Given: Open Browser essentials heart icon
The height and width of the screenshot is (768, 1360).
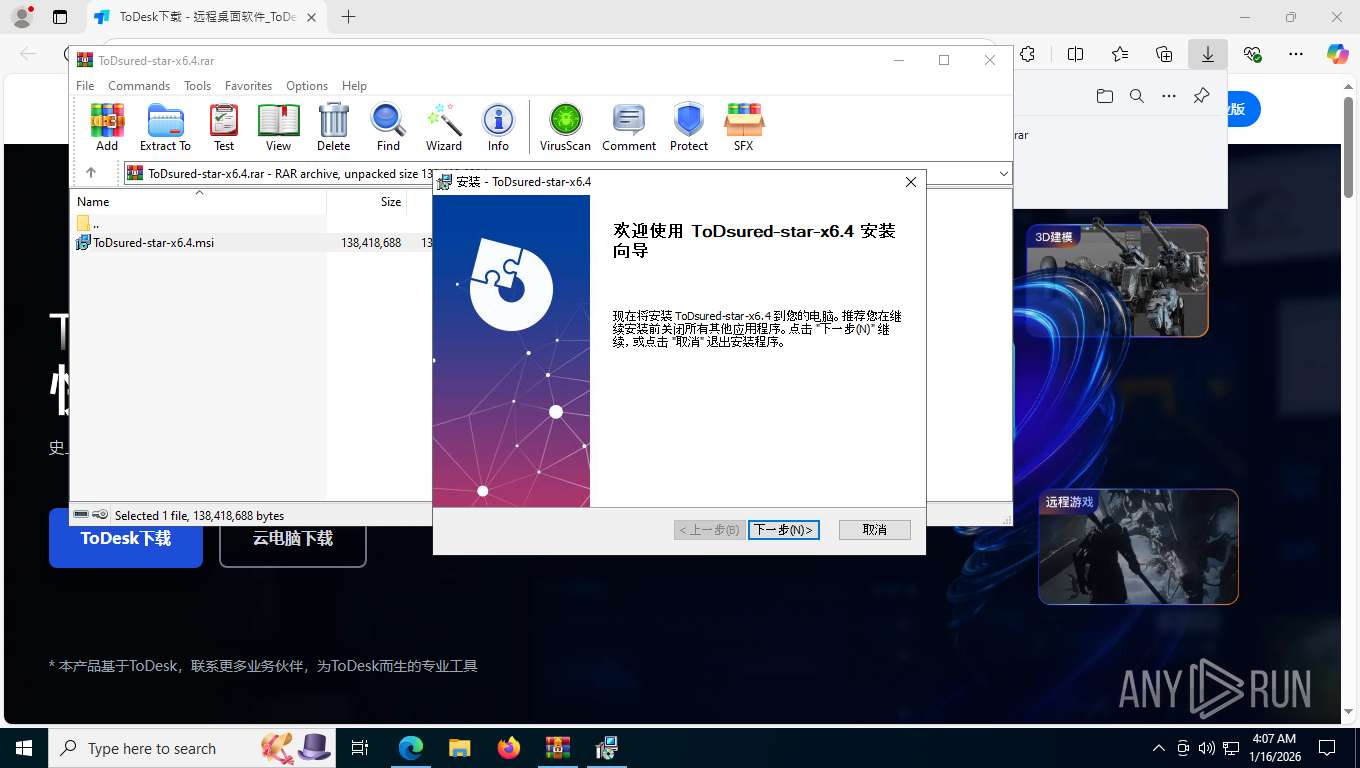Looking at the screenshot, I should coord(1252,54).
